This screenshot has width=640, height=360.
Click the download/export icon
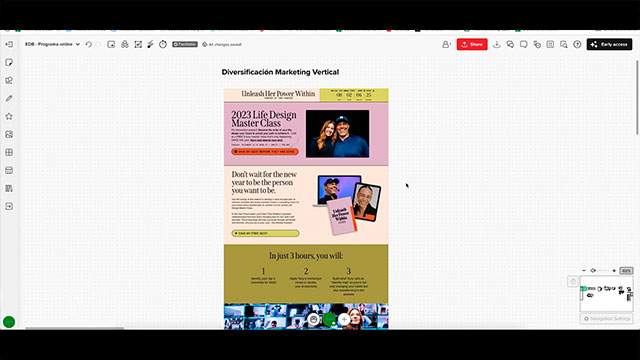(x=497, y=44)
